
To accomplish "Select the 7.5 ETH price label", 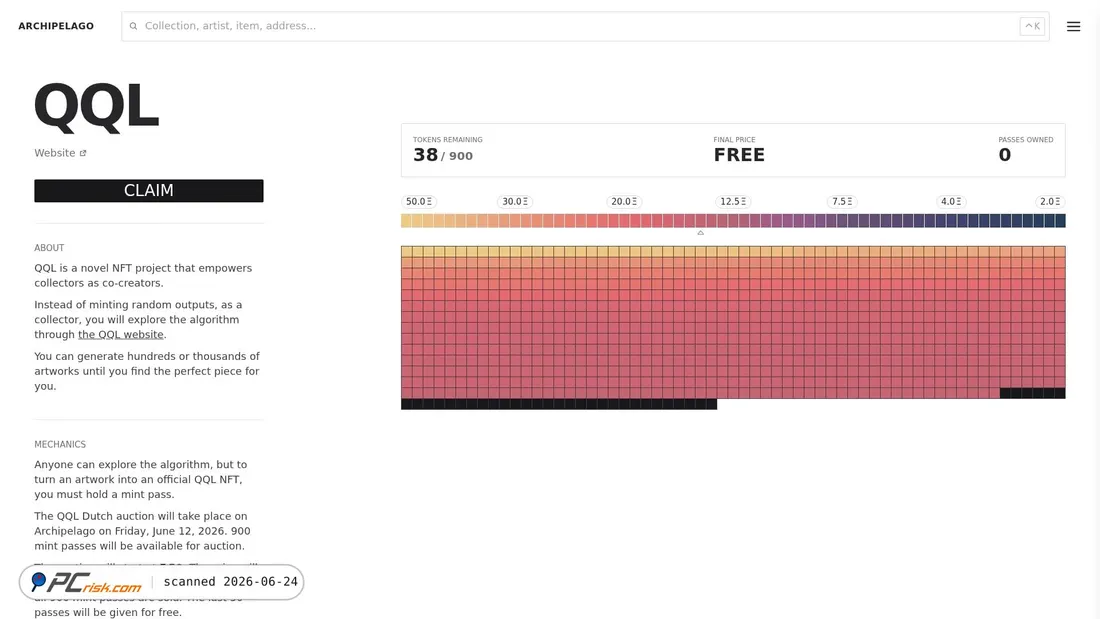I will pos(842,201).
